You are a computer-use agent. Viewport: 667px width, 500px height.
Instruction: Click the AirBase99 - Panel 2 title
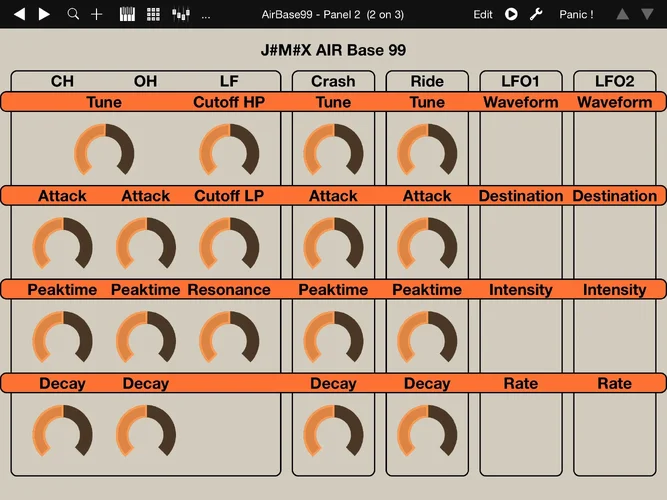[x=333, y=14]
